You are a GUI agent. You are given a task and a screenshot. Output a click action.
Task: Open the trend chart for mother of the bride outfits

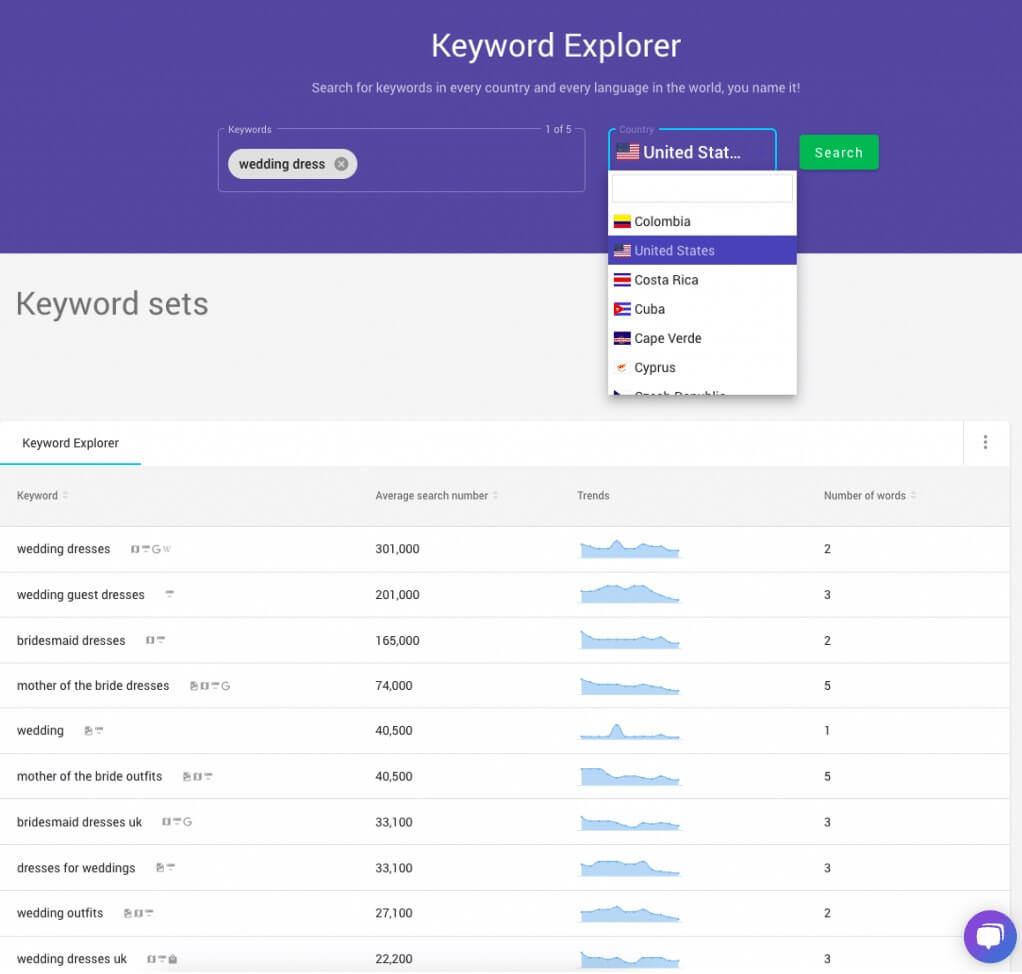pos(630,776)
